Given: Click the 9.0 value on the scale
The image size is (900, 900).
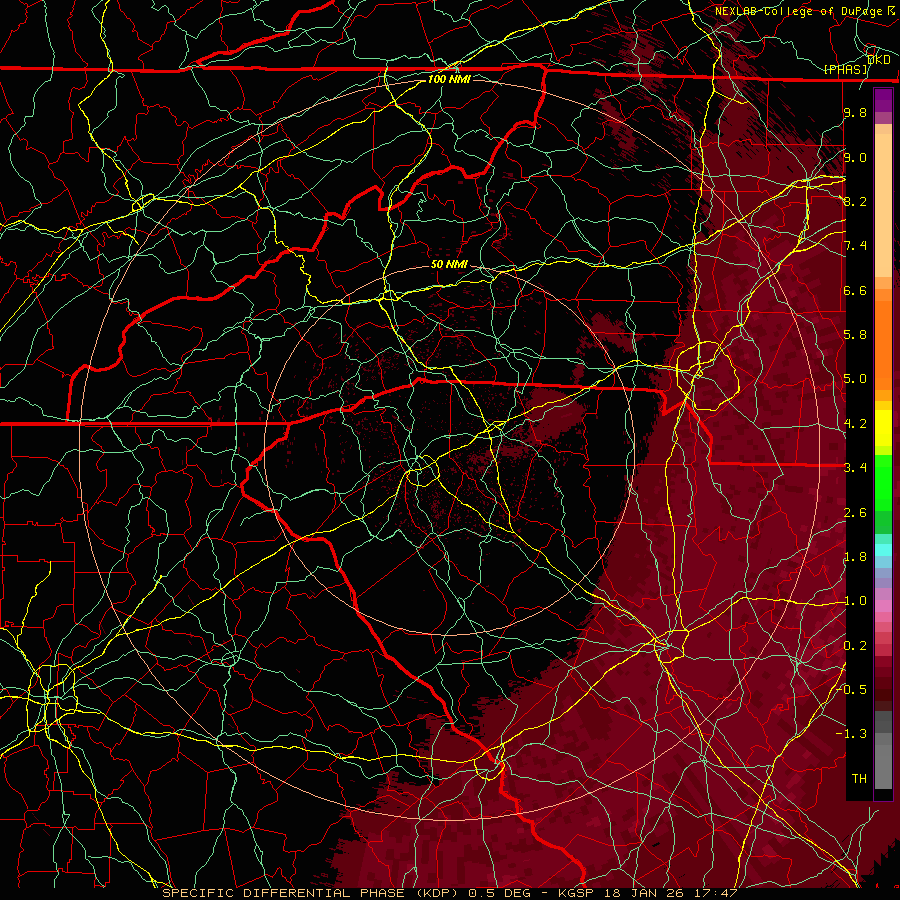Looking at the screenshot, I should point(855,157).
